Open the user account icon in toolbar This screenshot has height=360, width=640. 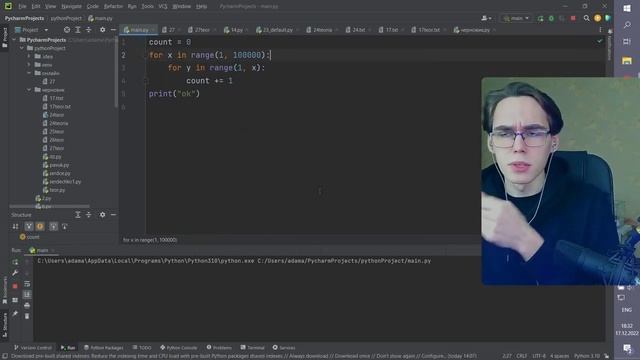click(486, 18)
